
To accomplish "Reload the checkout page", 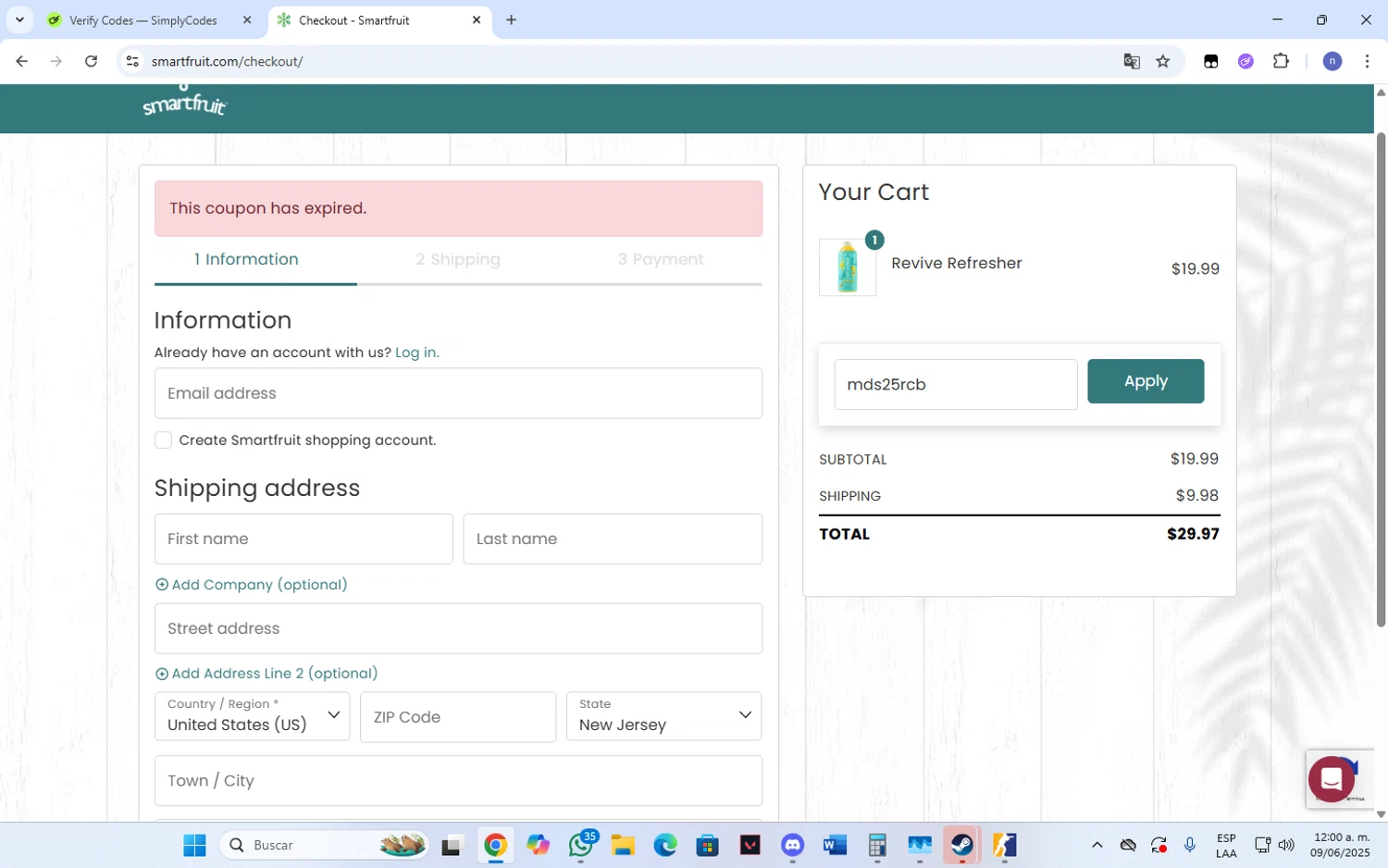I will [91, 61].
